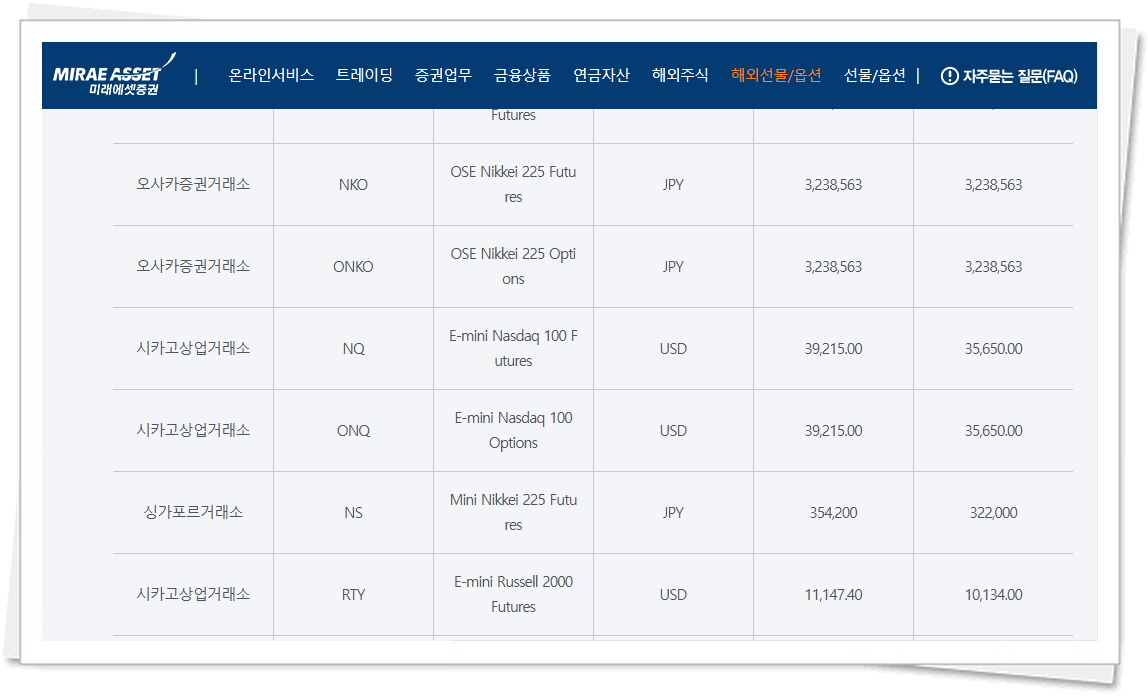Click the 11,147.40 margin value

click(x=833, y=595)
